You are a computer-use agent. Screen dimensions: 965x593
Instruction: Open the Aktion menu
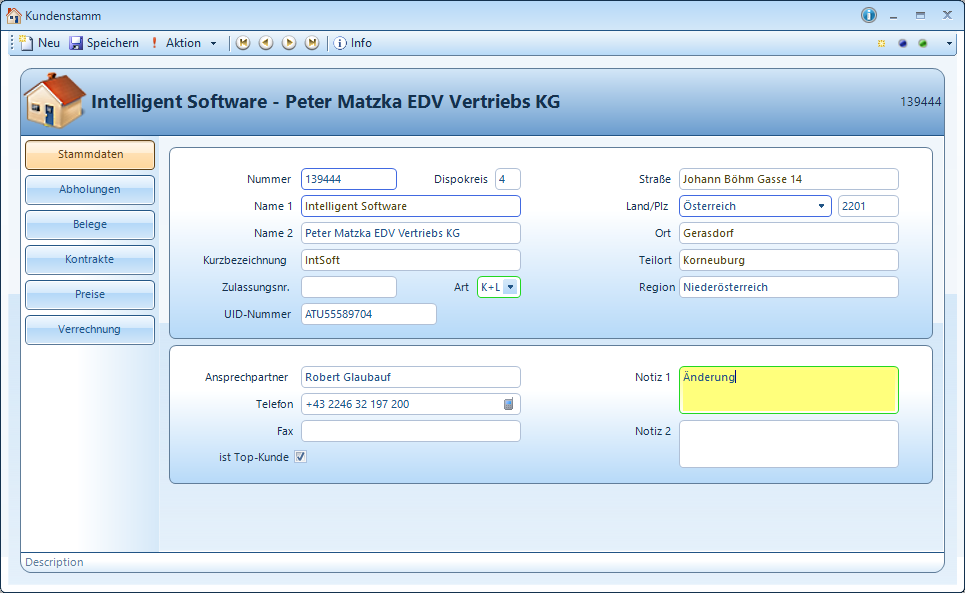[176, 43]
